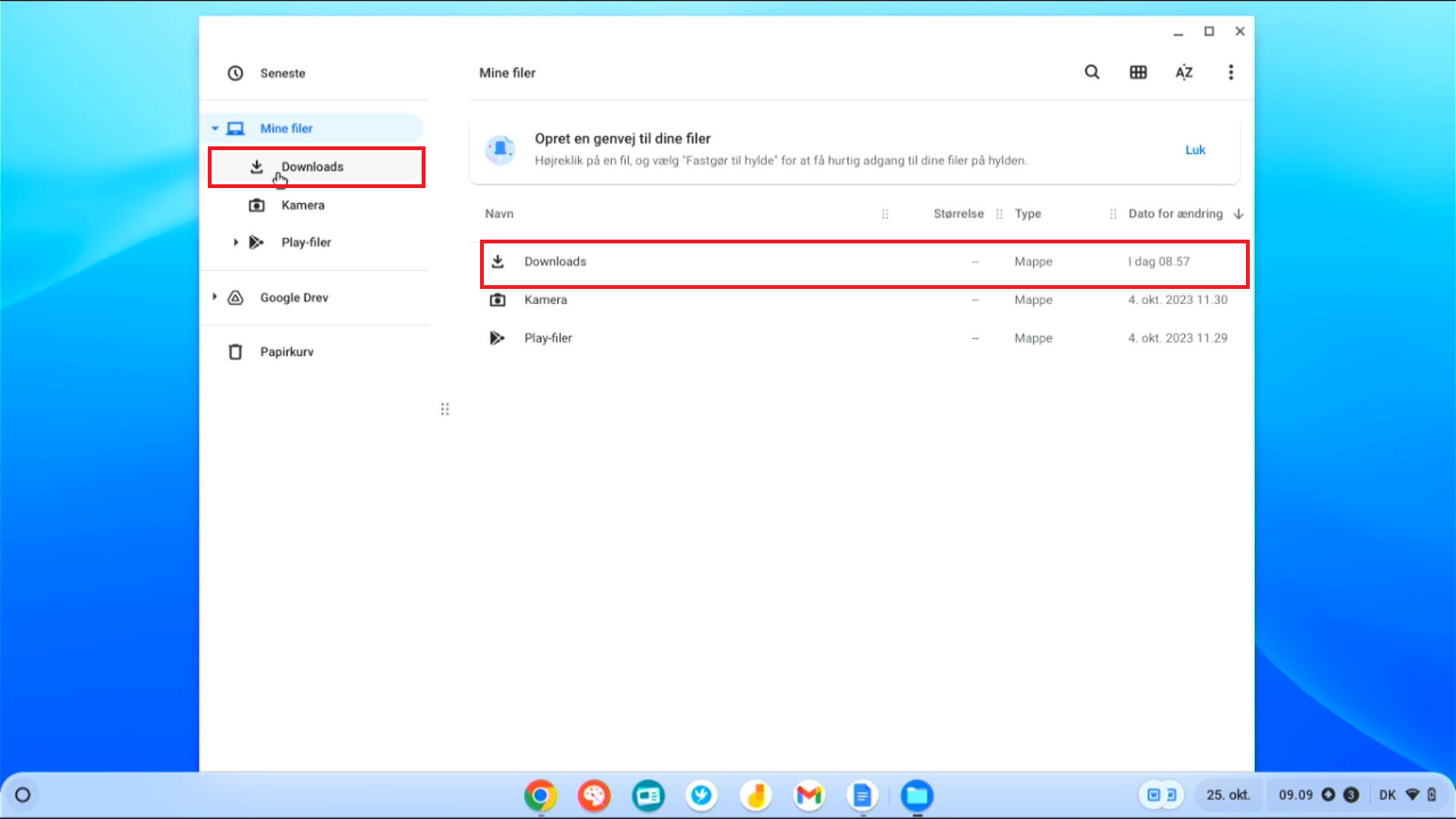Sort by Størrelse column

tap(958, 214)
